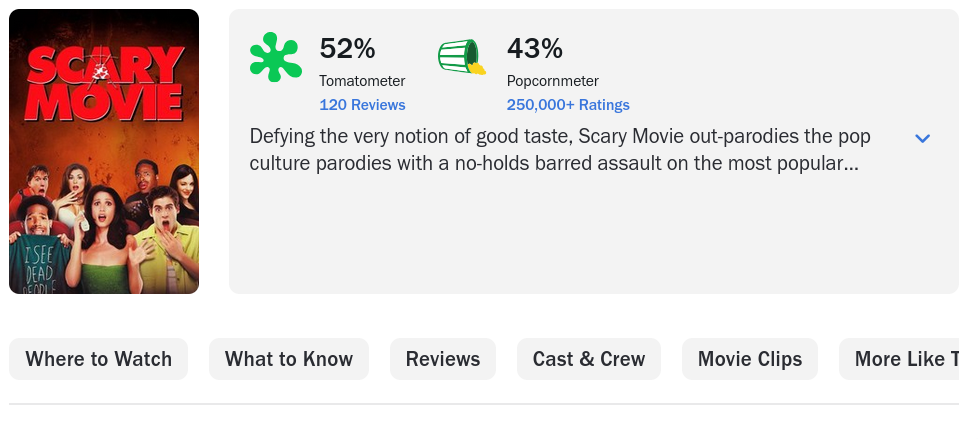Click the green rotten splat Tomatometer icon
This screenshot has width=978, height=439.
(x=276, y=57)
